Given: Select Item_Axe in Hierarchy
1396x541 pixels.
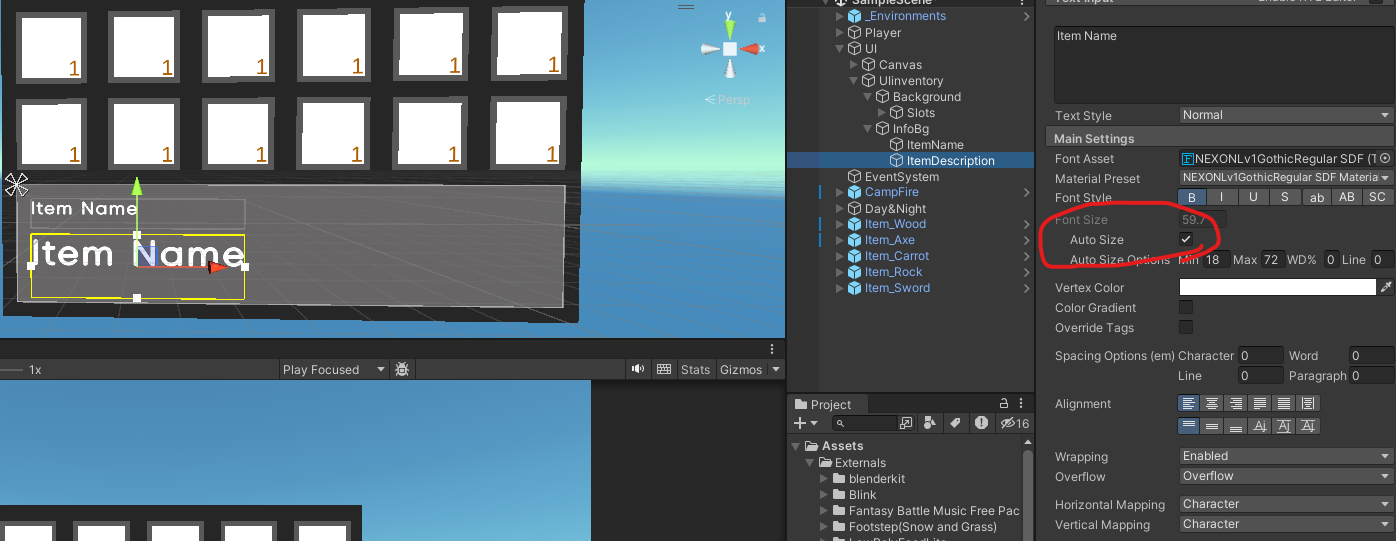Looking at the screenshot, I should tap(889, 240).
